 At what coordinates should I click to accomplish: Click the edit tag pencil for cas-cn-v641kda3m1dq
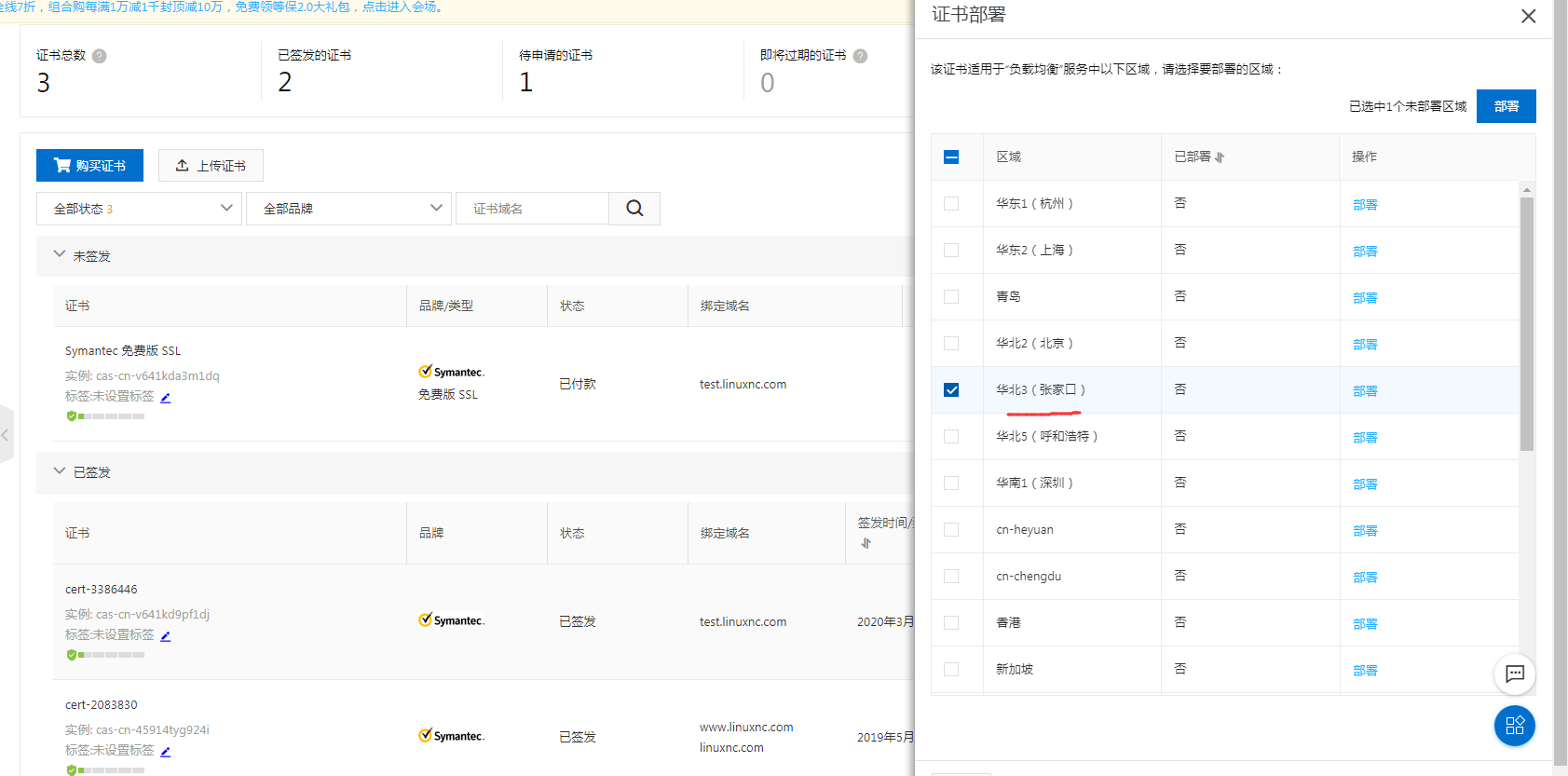165,398
